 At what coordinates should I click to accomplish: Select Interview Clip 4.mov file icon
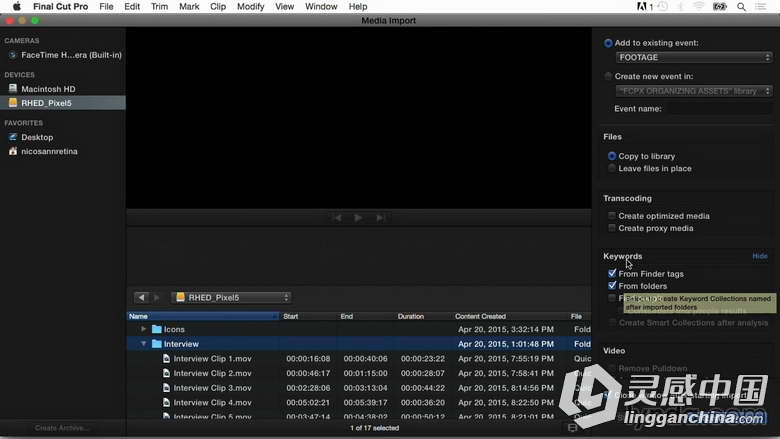(x=167, y=402)
